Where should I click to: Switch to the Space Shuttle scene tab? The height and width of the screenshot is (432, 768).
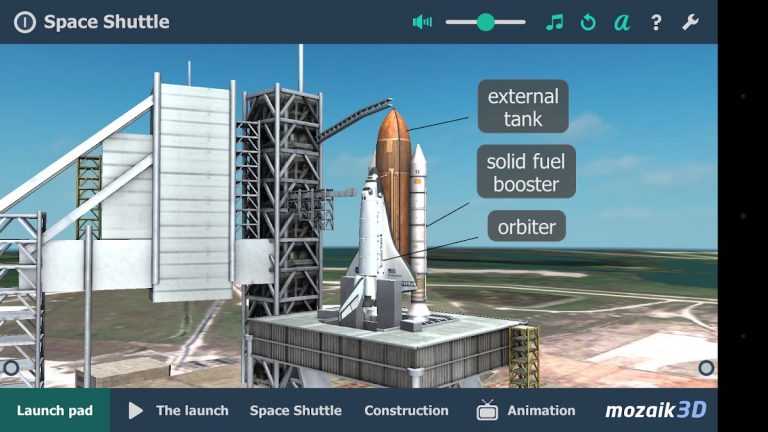(x=295, y=410)
